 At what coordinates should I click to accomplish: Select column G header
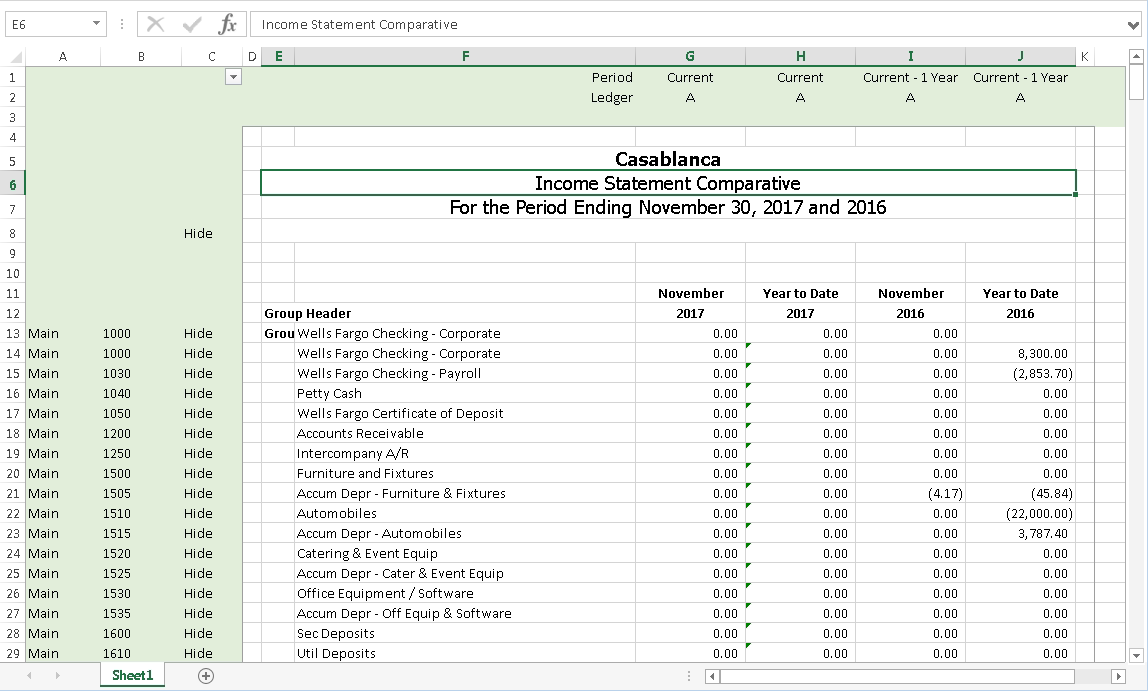click(x=690, y=56)
